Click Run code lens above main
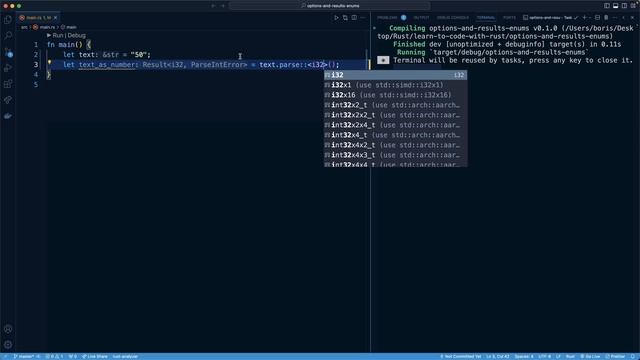The width and height of the screenshot is (640, 360). tap(58, 36)
